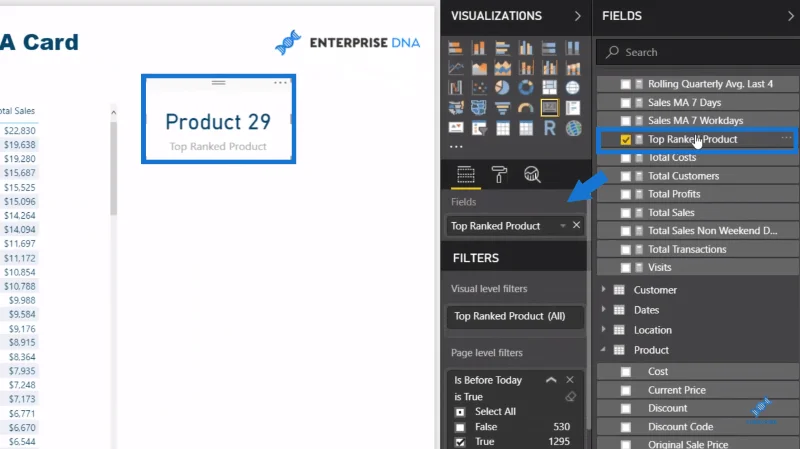Check the Total Customers measure
This screenshot has width=800, height=449.
pos(626,176)
